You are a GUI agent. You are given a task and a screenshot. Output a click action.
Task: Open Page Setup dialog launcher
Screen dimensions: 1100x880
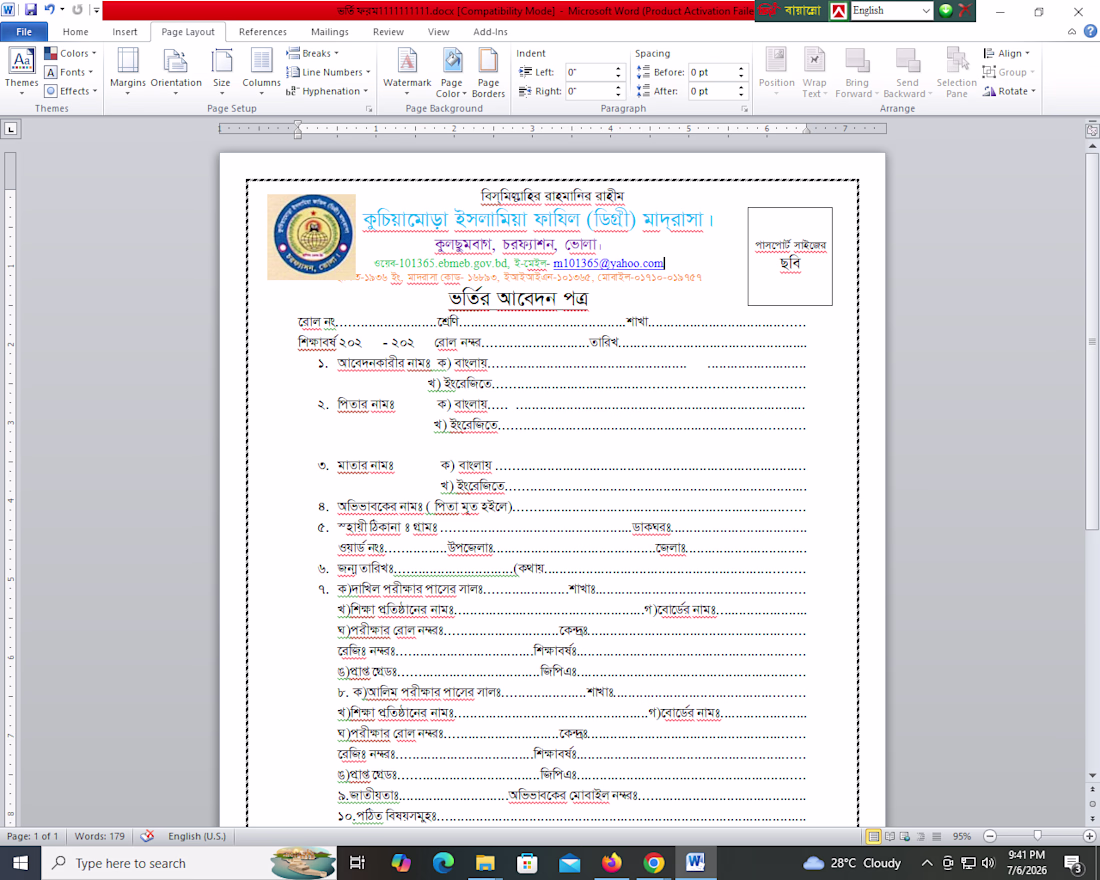tap(369, 109)
